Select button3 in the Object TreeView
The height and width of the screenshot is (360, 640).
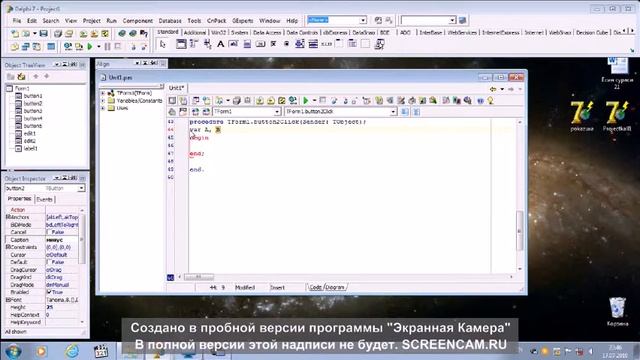tap(33, 111)
